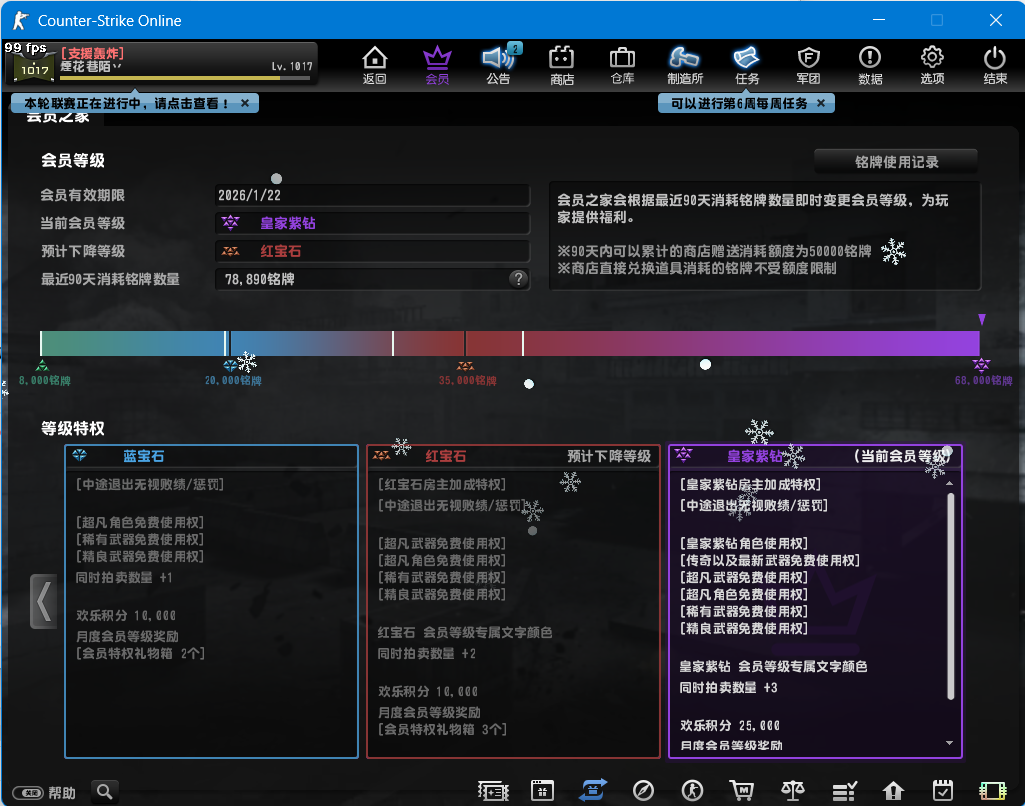Click the balance scales icon in bottom bar

click(x=793, y=791)
